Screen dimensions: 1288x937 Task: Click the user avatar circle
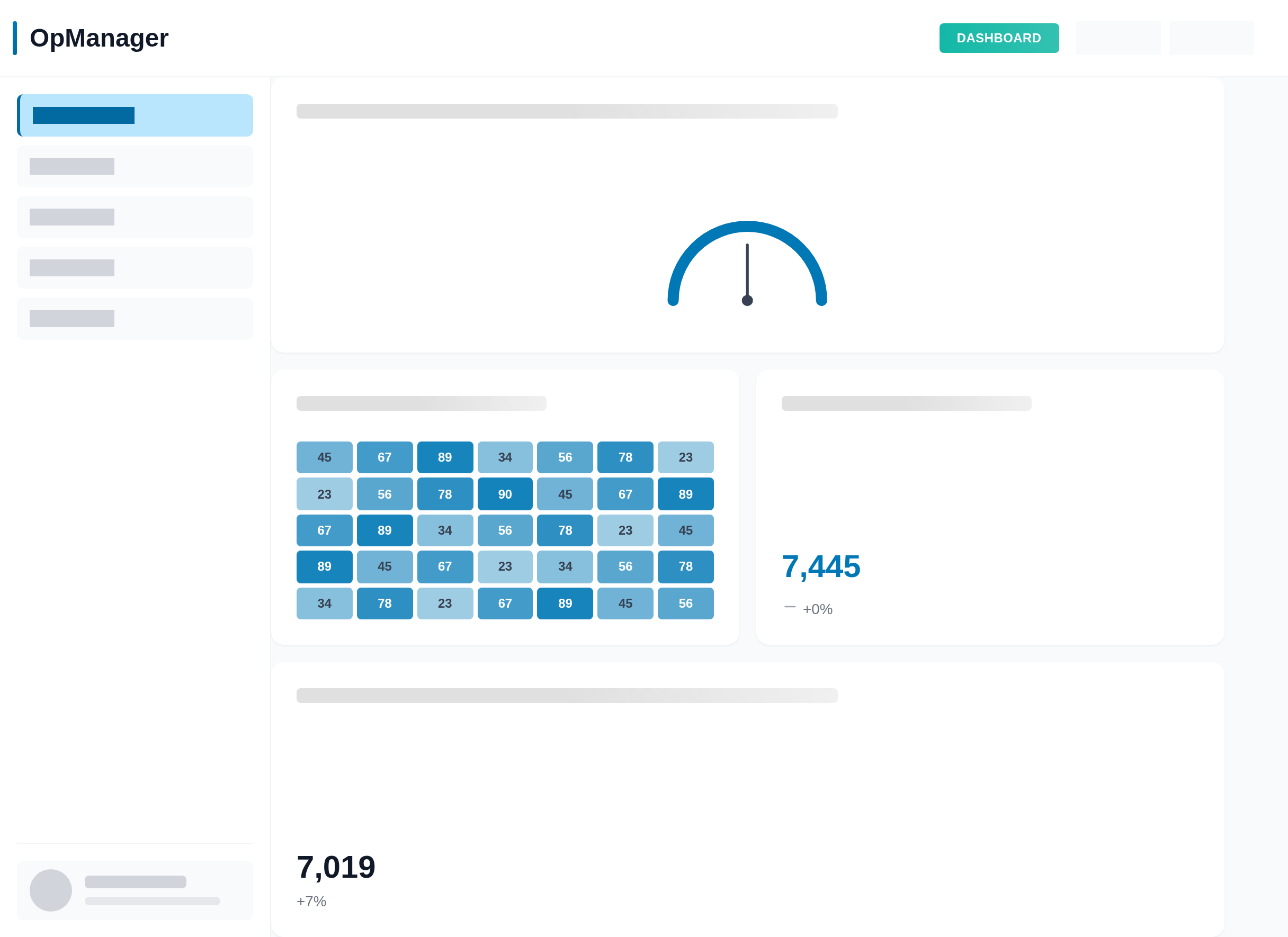point(50,890)
